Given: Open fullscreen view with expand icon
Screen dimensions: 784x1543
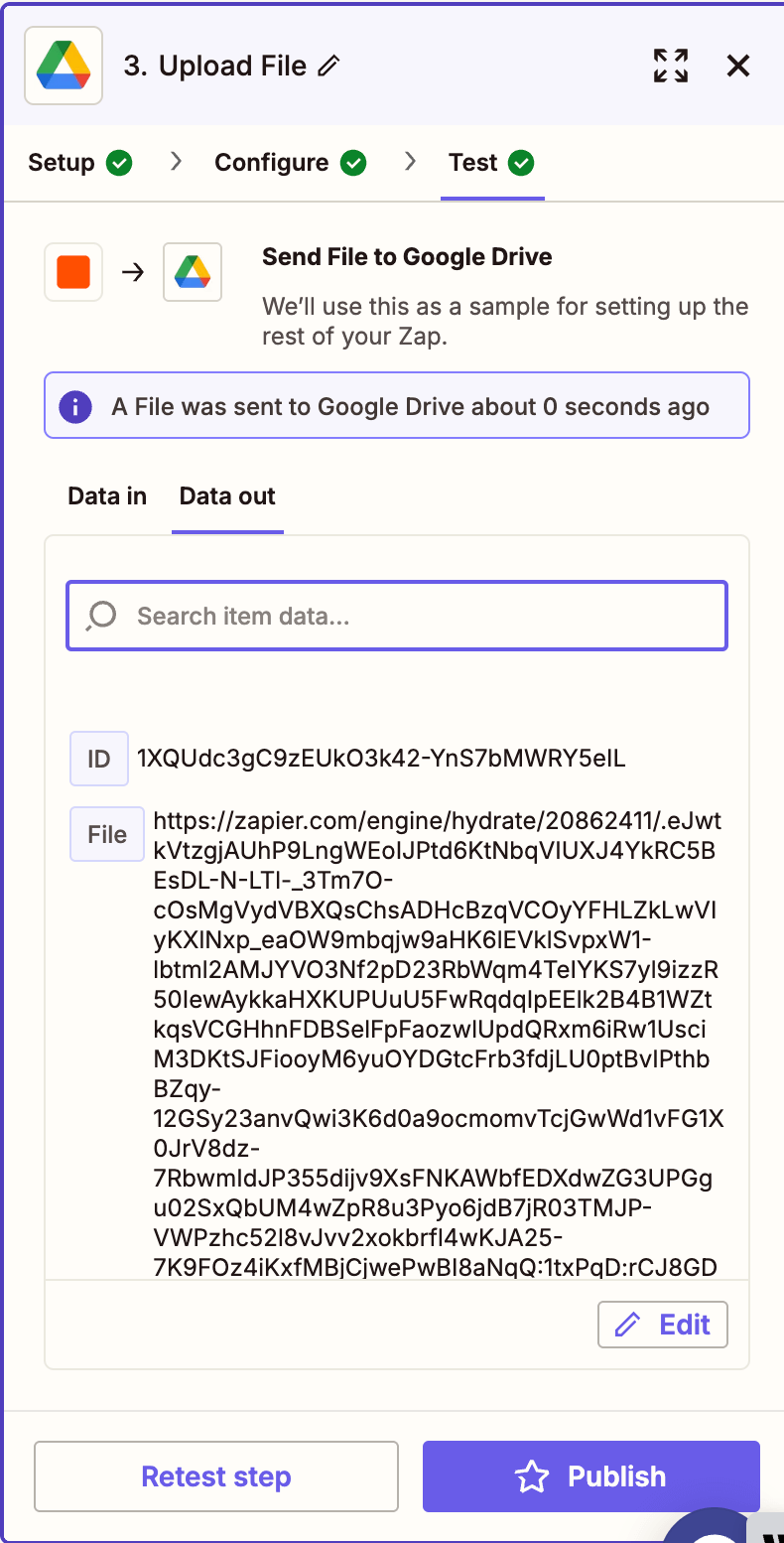Looking at the screenshot, I should point(670,66).
